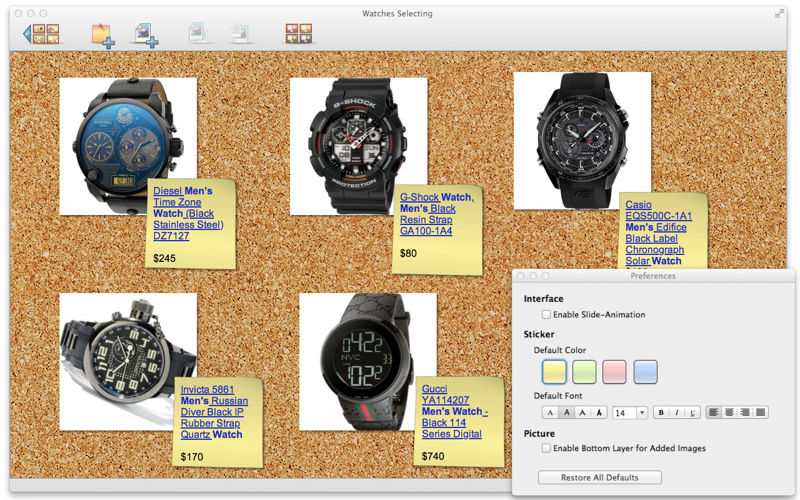Click the DZ7127 model text

click(171, 236)
